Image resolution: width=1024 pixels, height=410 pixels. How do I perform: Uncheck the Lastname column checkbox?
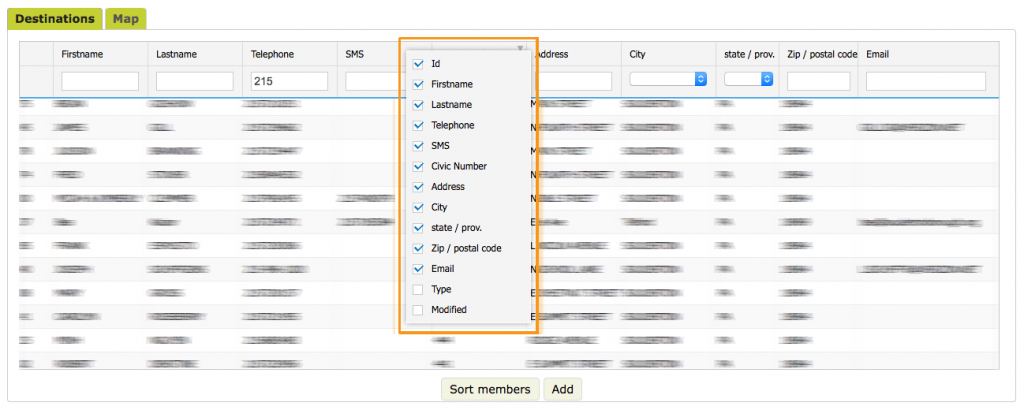[x=418, y=105]
